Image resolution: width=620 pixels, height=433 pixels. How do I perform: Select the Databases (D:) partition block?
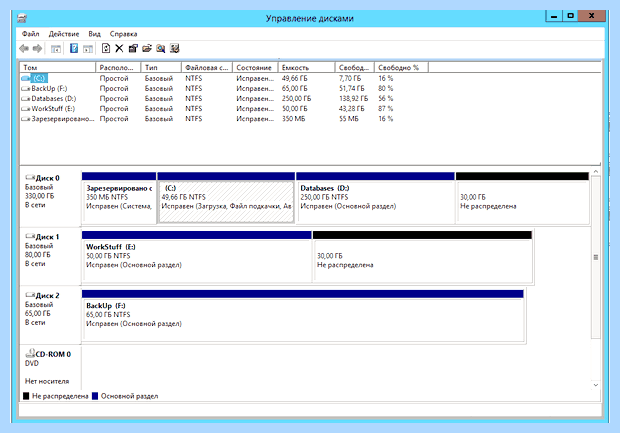pyautogui.click(x=375, y=198)
